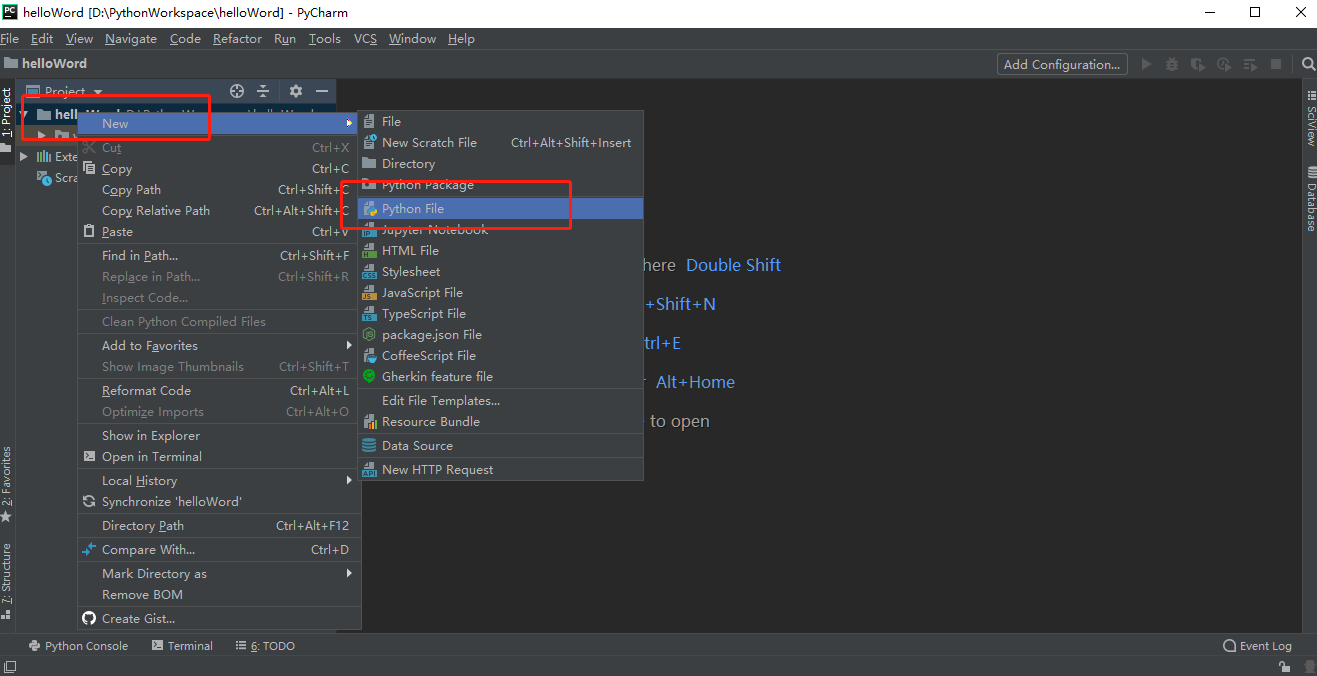The height and width of the screenshot is (676, 1317).
Task: Open the Code menu
Action: point(185,38)
